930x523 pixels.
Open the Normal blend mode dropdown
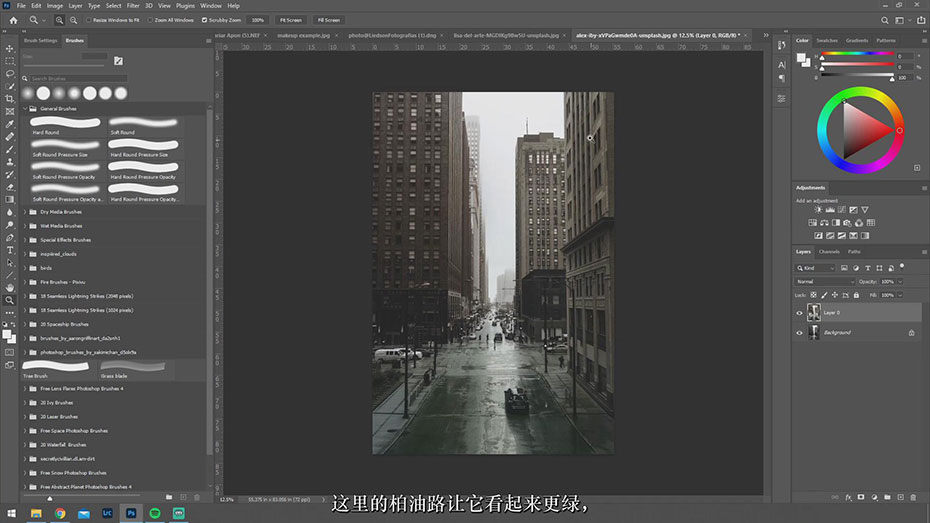[824, 282]
